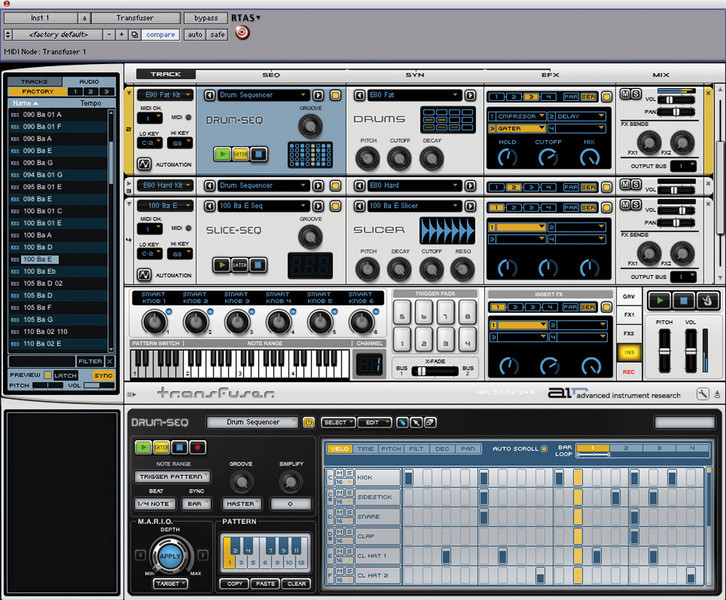Switch to the SYN tab
Viewport: 726px width, 600px height.
pyautogui.click(x=414, y=75)
